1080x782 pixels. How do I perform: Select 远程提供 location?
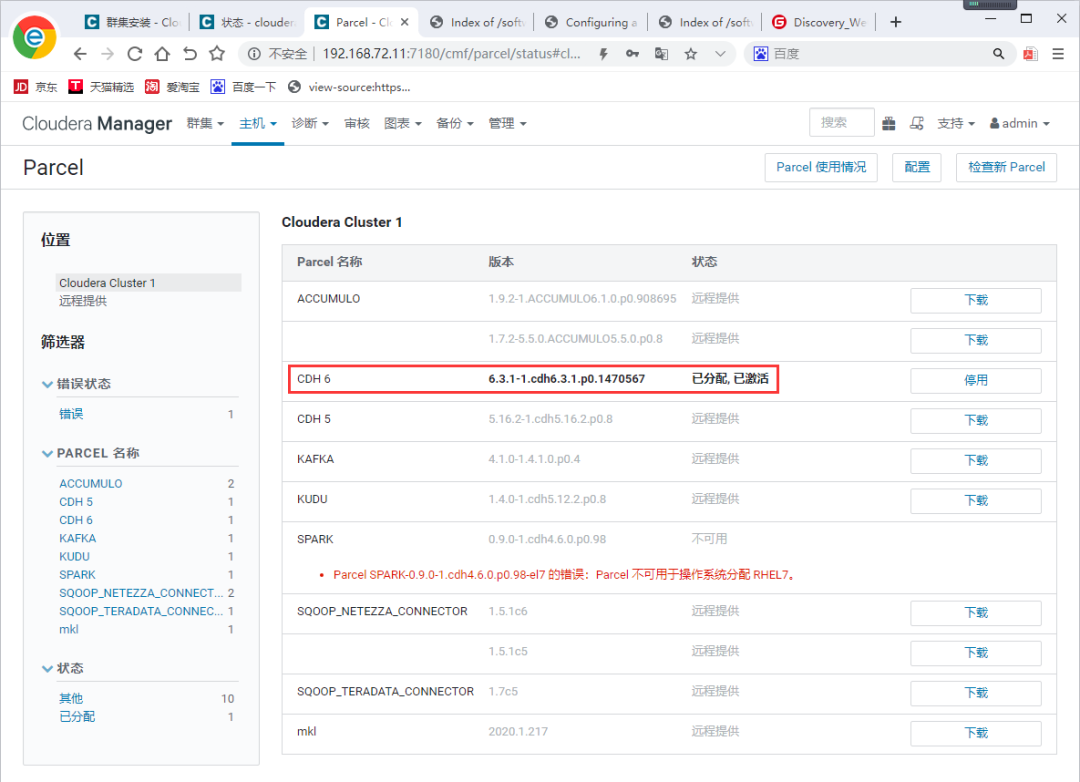[83, 301]
